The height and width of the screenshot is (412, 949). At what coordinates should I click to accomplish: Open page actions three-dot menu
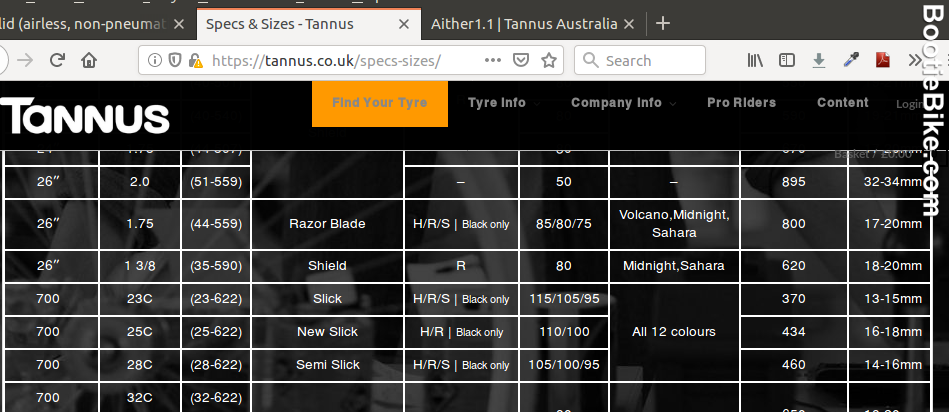493,60
